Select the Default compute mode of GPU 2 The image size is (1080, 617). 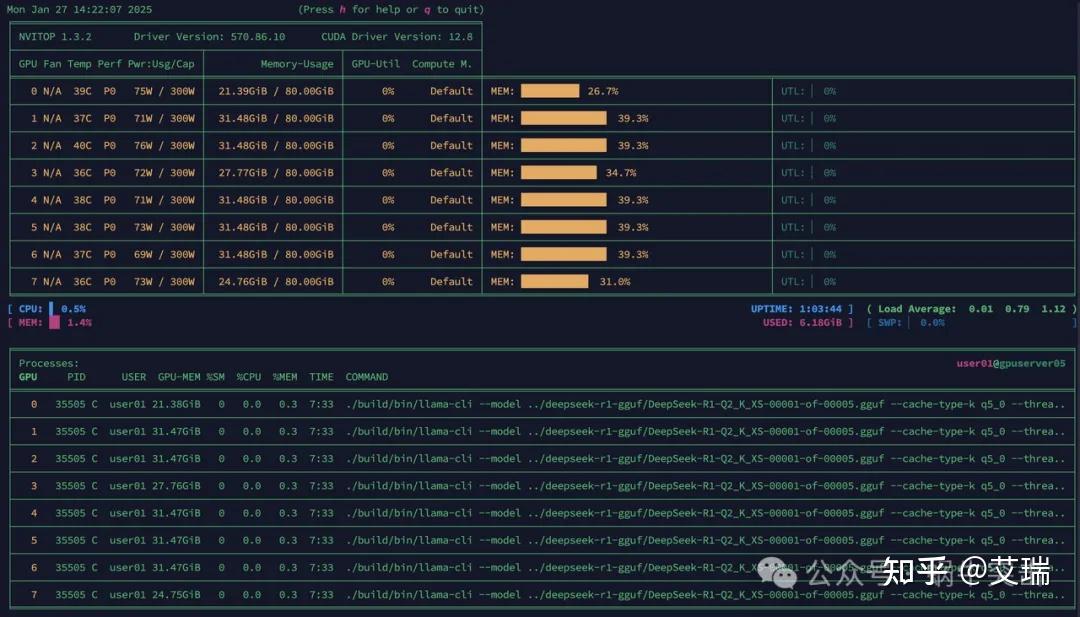[450, 145]
